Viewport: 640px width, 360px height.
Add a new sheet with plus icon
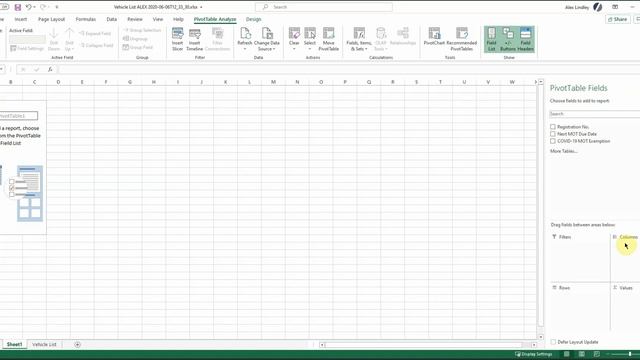pyautogui.click(x=77, y=344)
